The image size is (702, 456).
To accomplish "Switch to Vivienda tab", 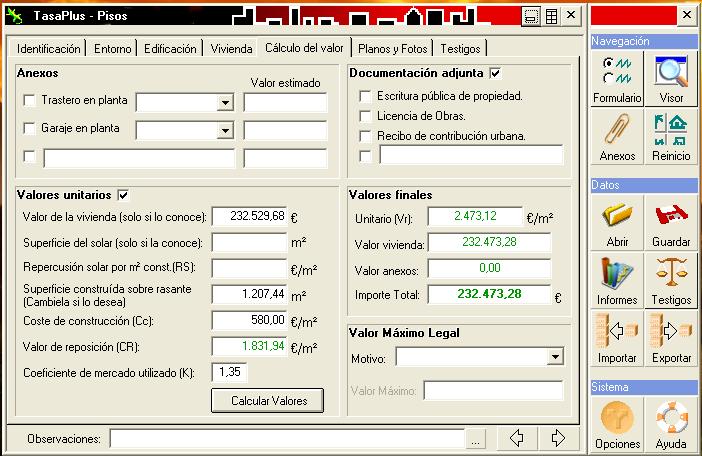I will coord(231,49).
